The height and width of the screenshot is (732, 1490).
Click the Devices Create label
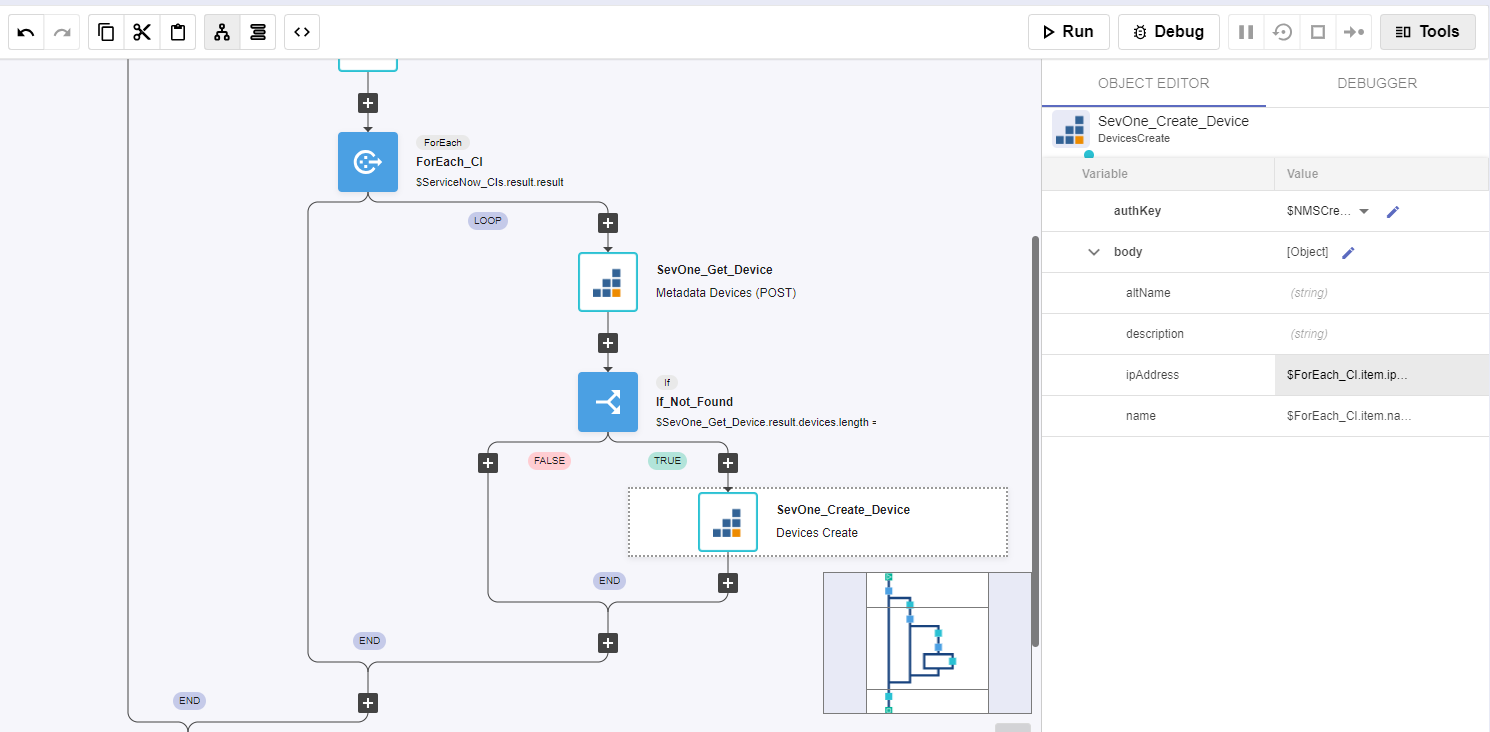point(817,533)
